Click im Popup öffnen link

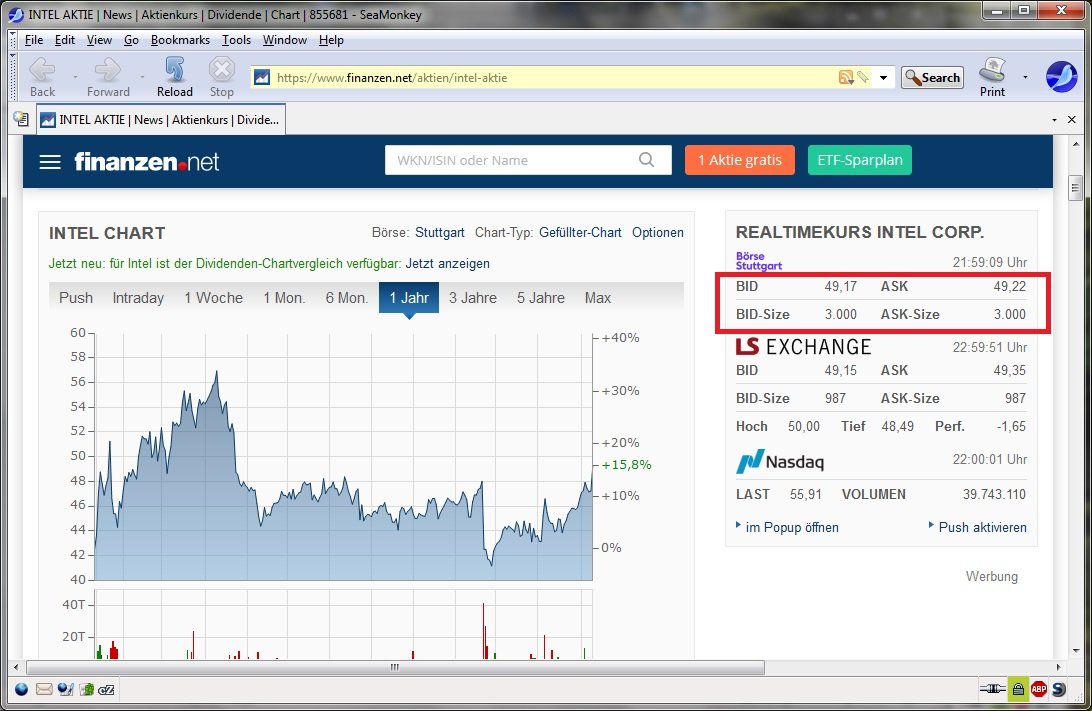pyautogui.click(x=792, y=527)
